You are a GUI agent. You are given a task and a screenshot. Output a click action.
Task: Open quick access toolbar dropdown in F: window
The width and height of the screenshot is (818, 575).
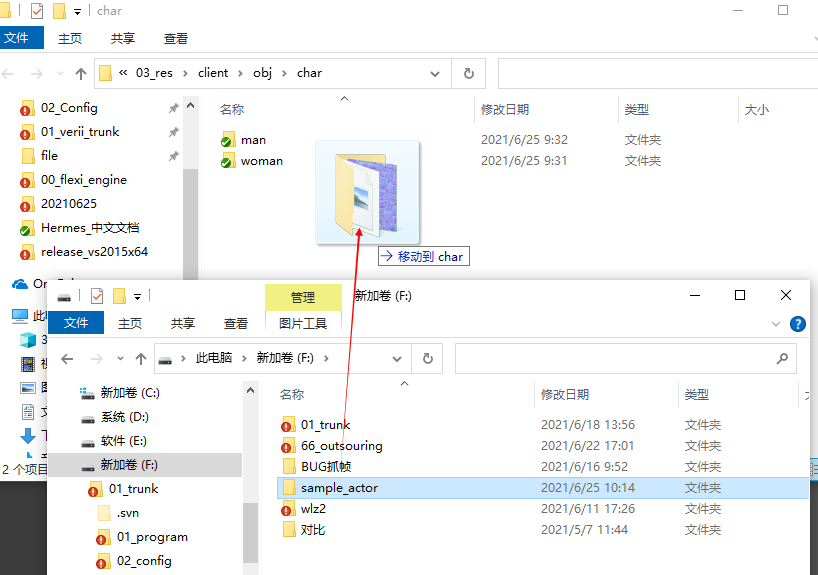coord(137,296)
